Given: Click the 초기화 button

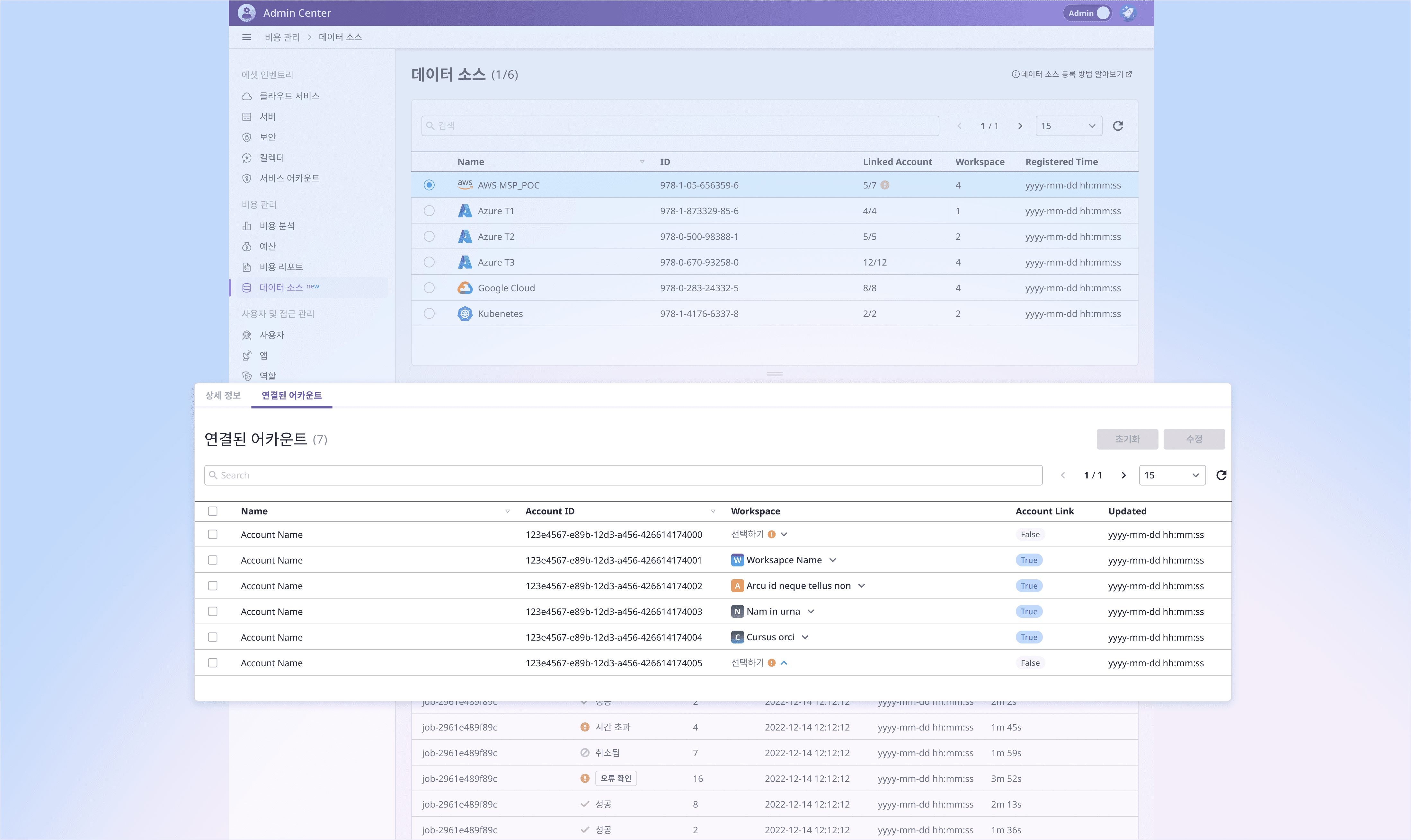Looking at the screenshot, I should (x=1127, y=439).
